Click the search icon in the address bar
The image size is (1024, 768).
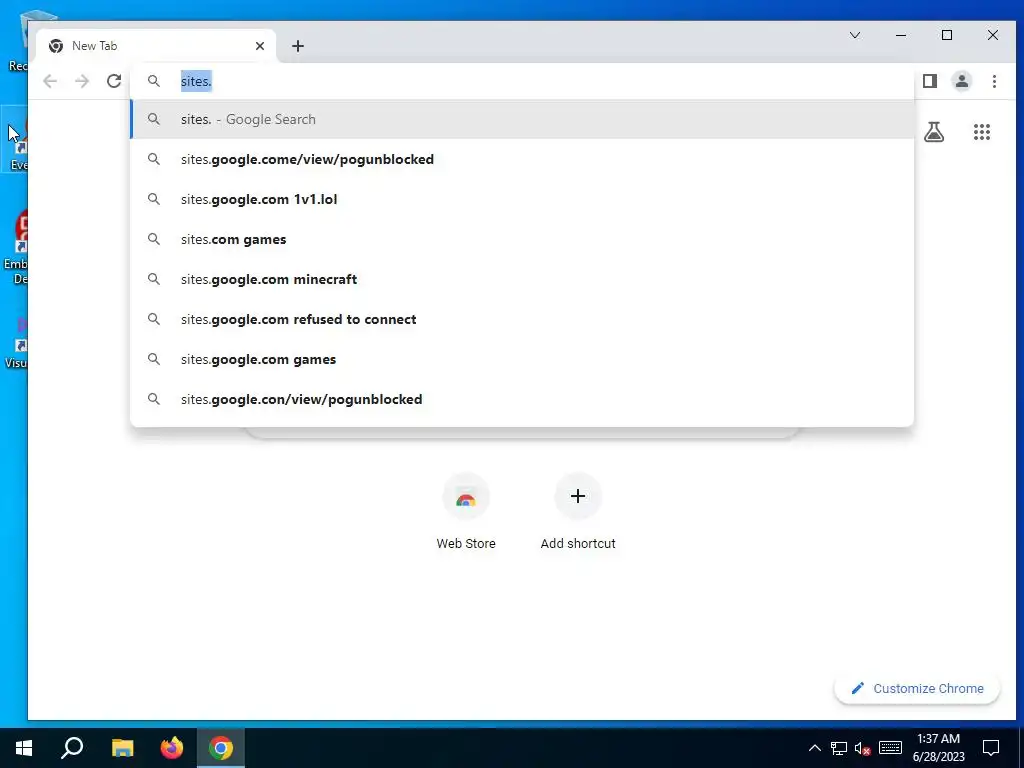pos(153,81)
